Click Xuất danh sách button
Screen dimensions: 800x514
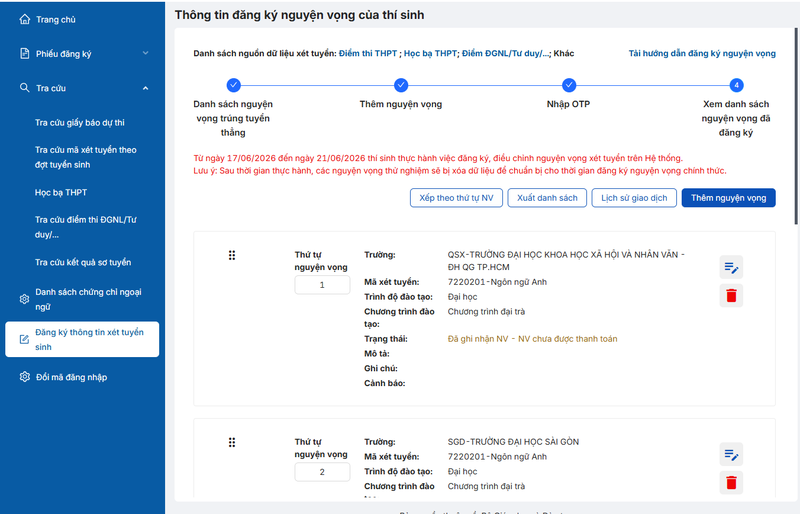tap(547, 198)
